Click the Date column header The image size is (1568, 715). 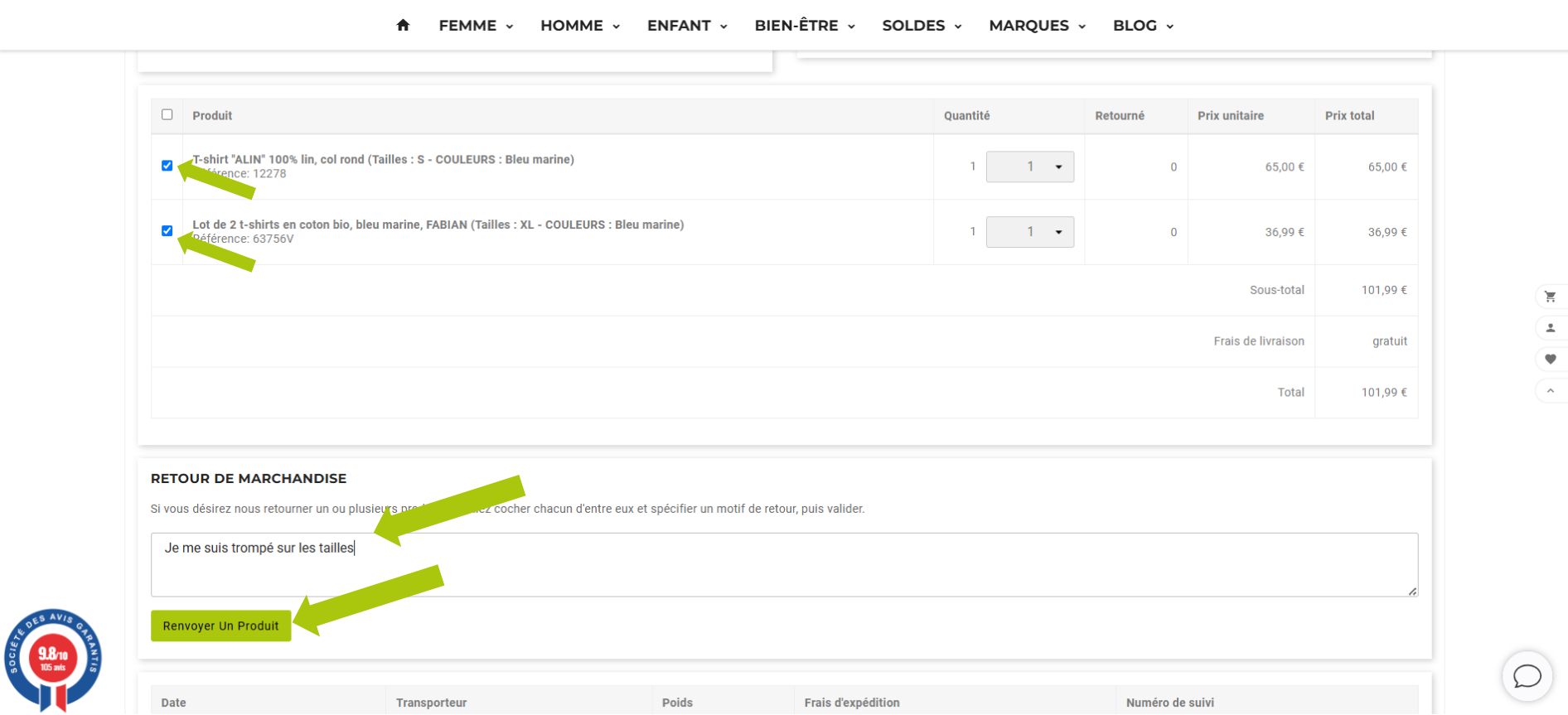(x=173, y=703)
